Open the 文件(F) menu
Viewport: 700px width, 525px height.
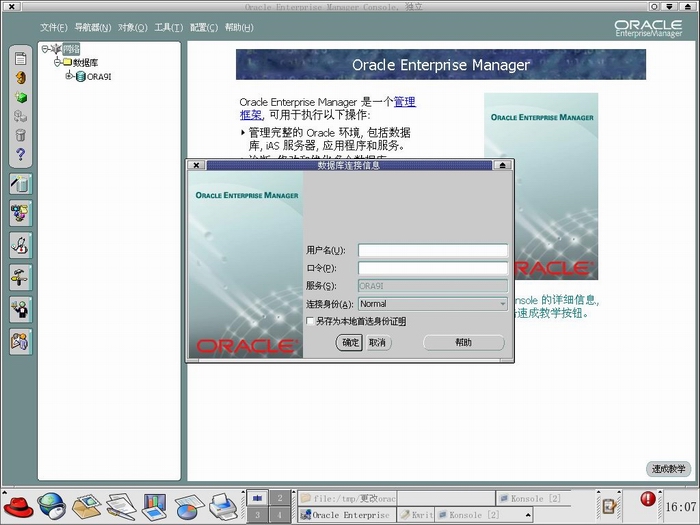pyautogui.click(x=54, y=27)
